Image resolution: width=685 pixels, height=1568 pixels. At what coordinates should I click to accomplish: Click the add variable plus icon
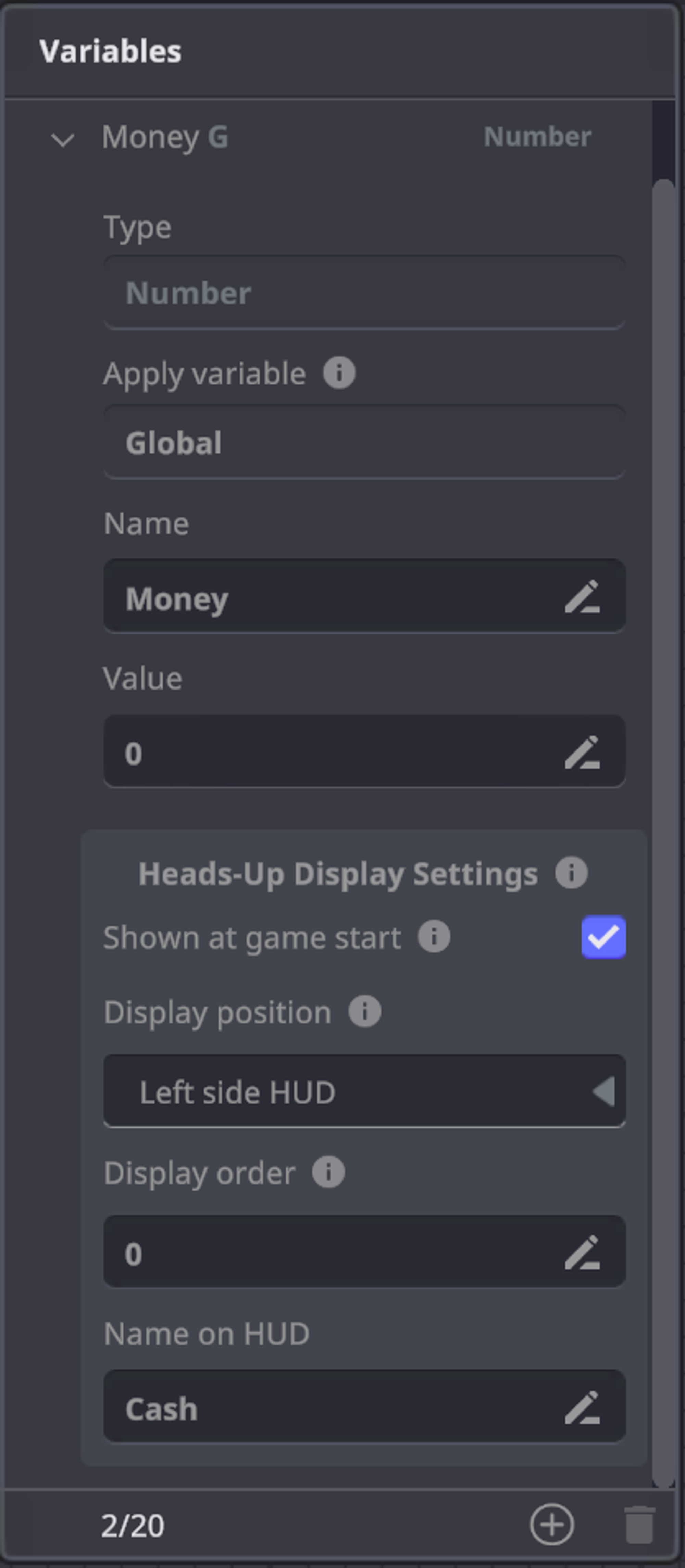[552, 1524]
